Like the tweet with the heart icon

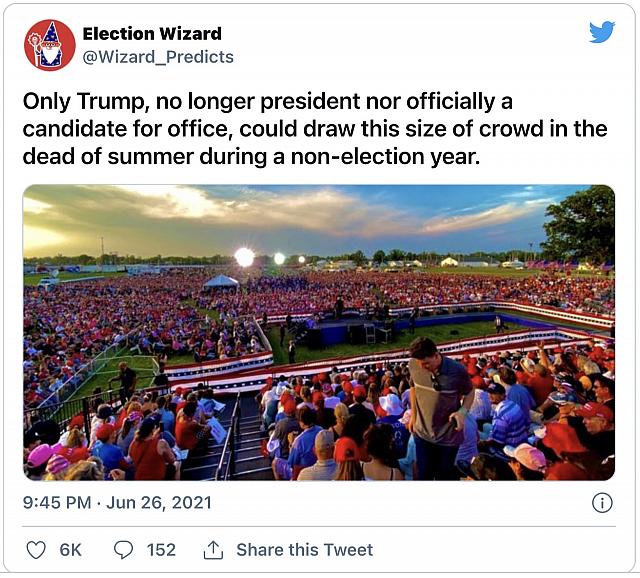coord(36,550)
